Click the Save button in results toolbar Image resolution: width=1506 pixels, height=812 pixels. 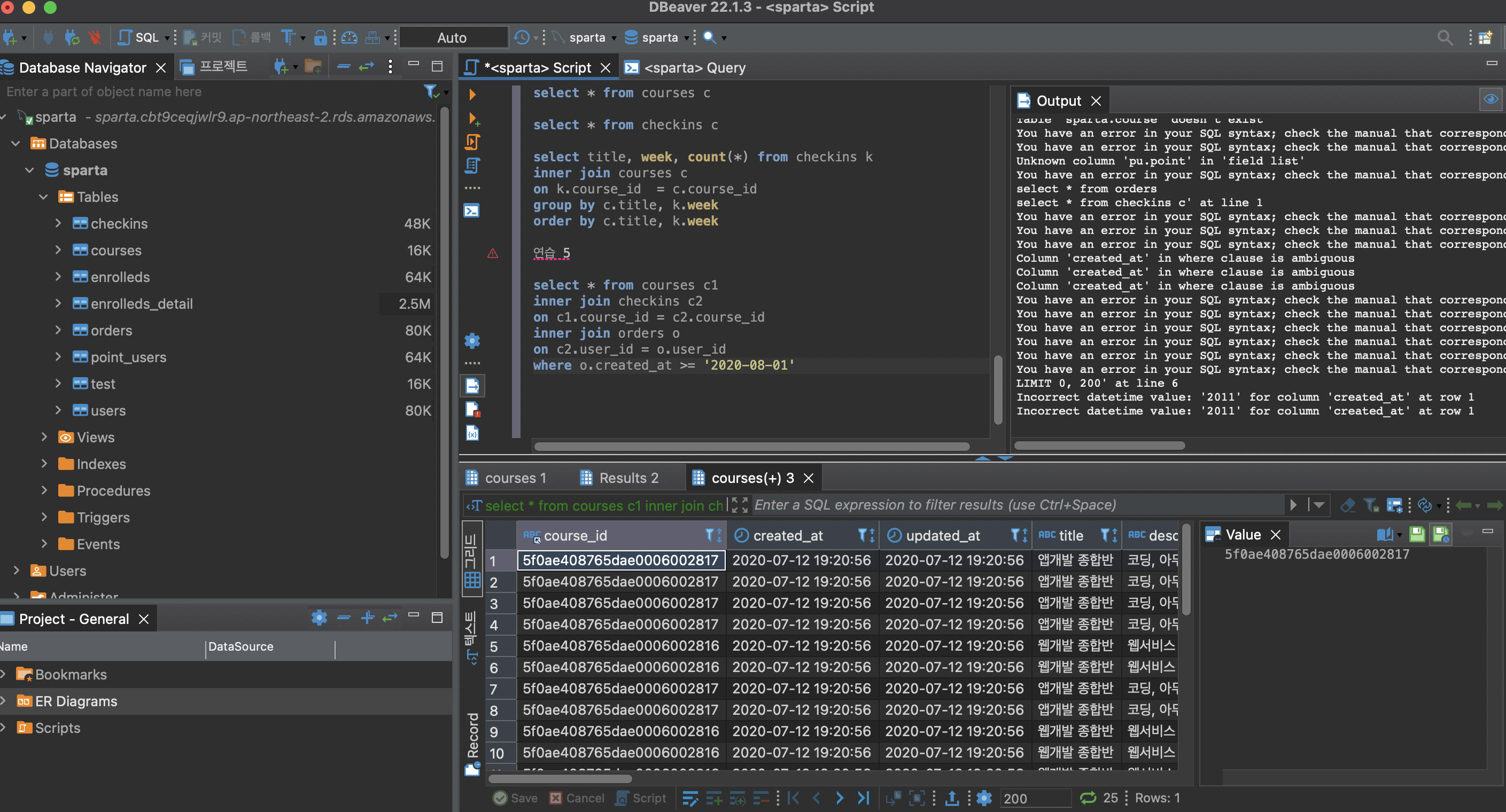[515, 798]
